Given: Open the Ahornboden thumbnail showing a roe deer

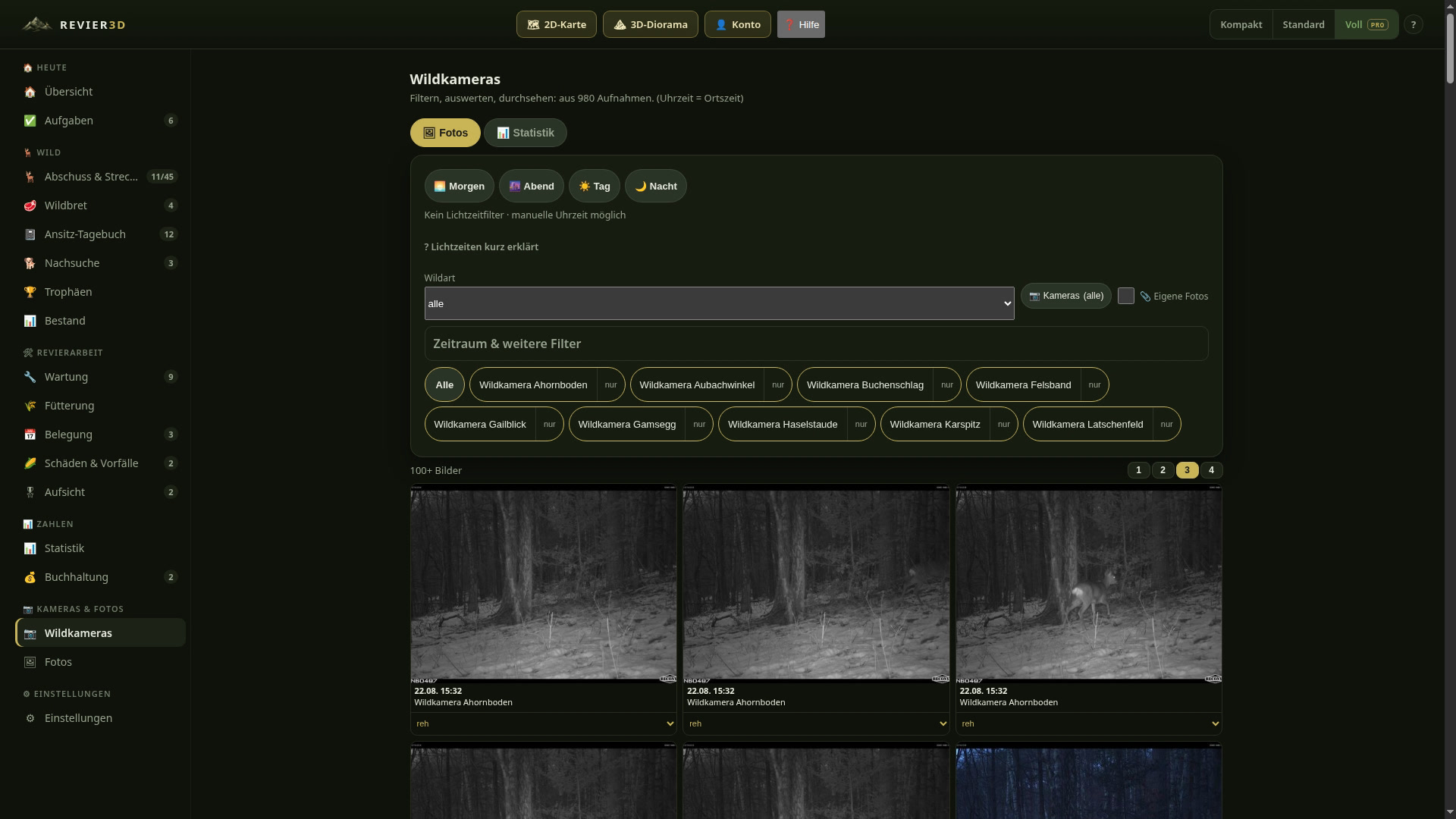Looking at the screenshot, I should [1088, 584].
